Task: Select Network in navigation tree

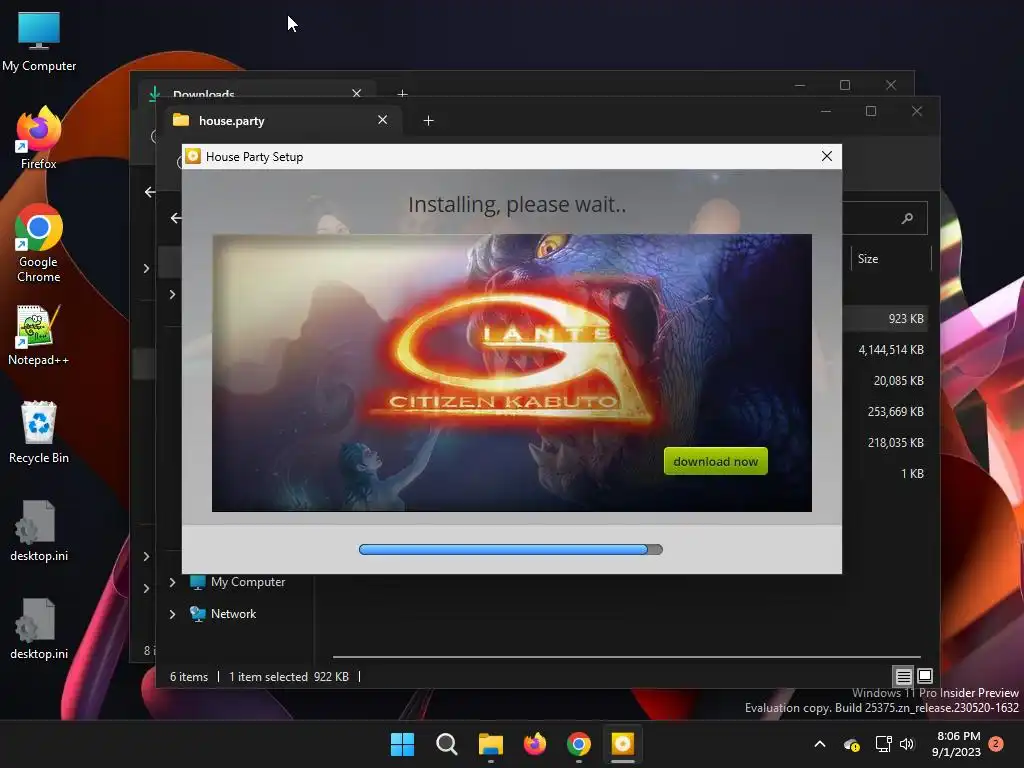Action: [223, 614]
